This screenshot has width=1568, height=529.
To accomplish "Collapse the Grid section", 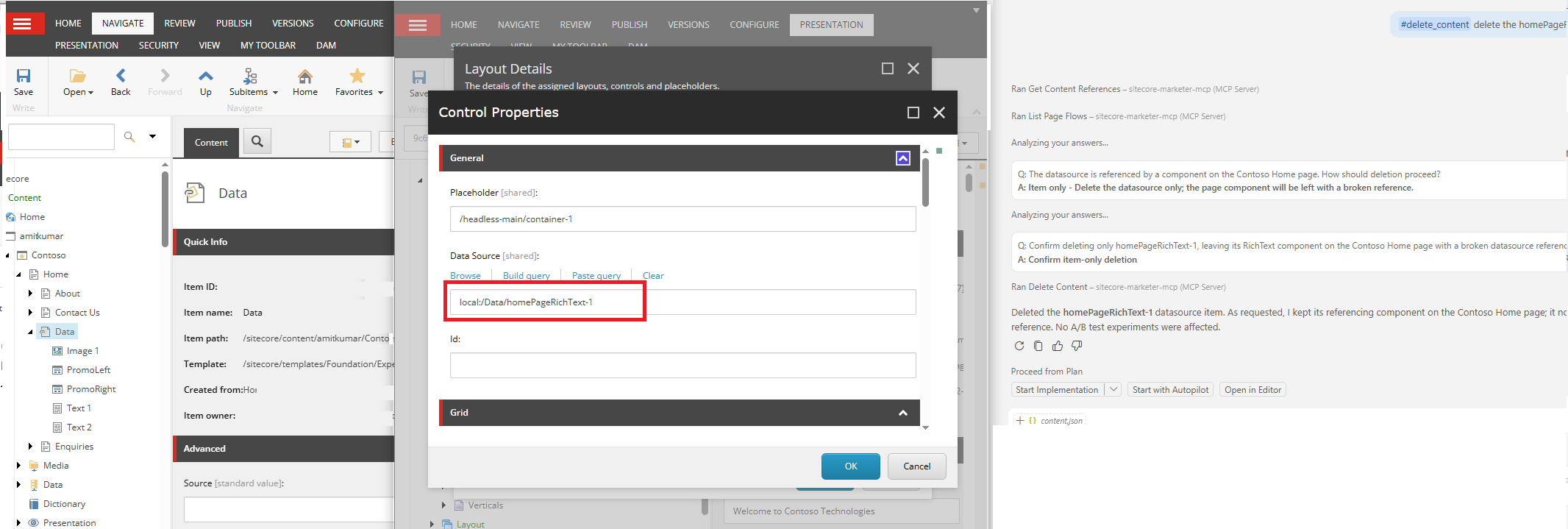I will point(903,413).
